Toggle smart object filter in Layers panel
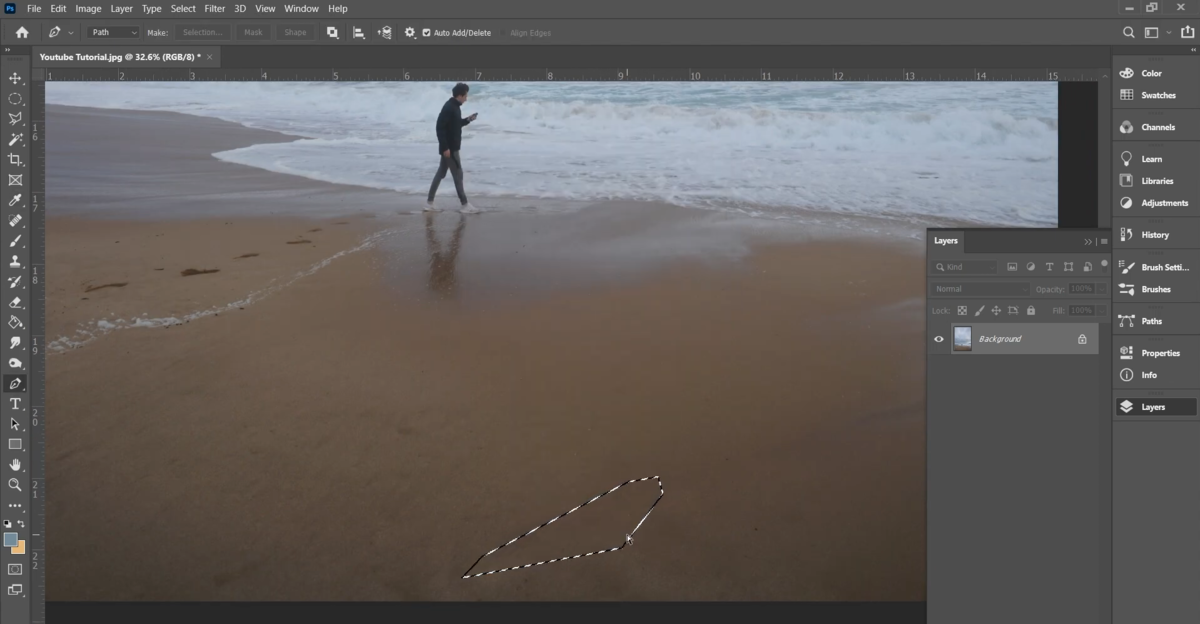The height and width of the screenshot is (624, 1200). pyautogui.click(x=1087, y=267)
